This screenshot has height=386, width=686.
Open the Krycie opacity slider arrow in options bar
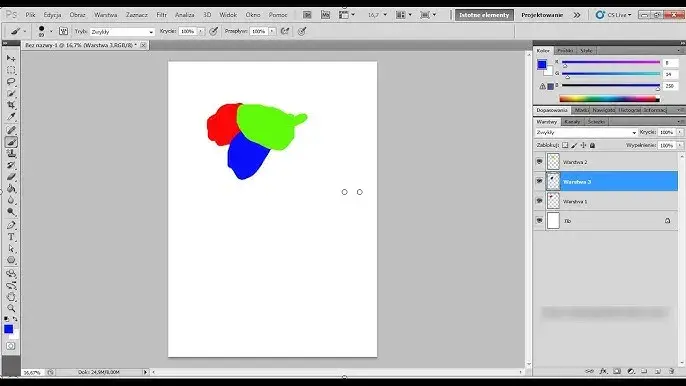coord(201,32)
